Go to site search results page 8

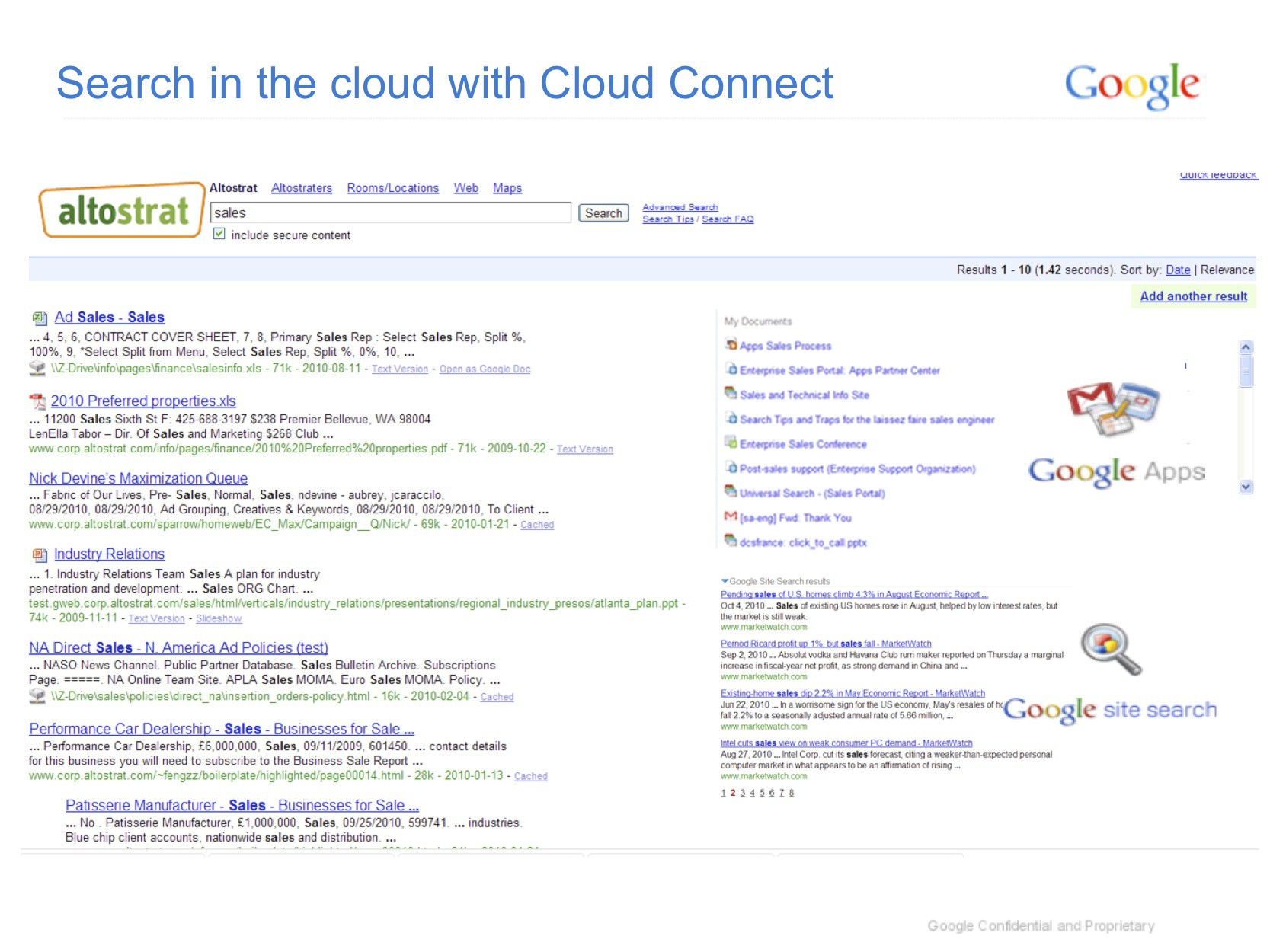pos(792,794)
